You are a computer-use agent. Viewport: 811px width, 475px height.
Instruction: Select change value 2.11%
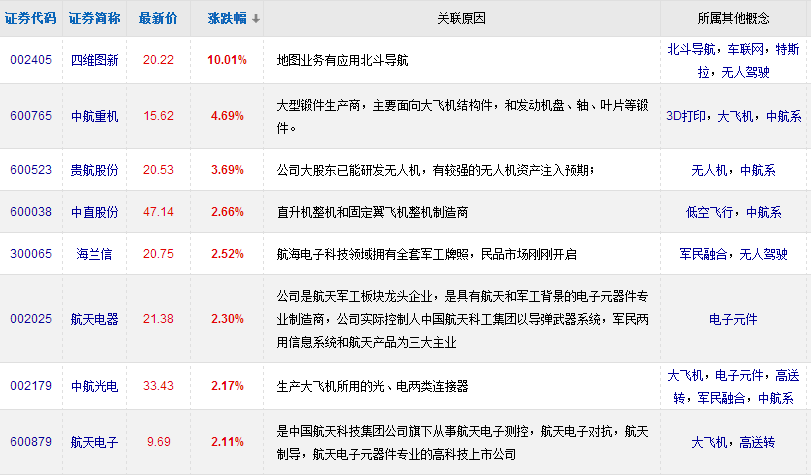pyautogui.click(x=227, y=442)
